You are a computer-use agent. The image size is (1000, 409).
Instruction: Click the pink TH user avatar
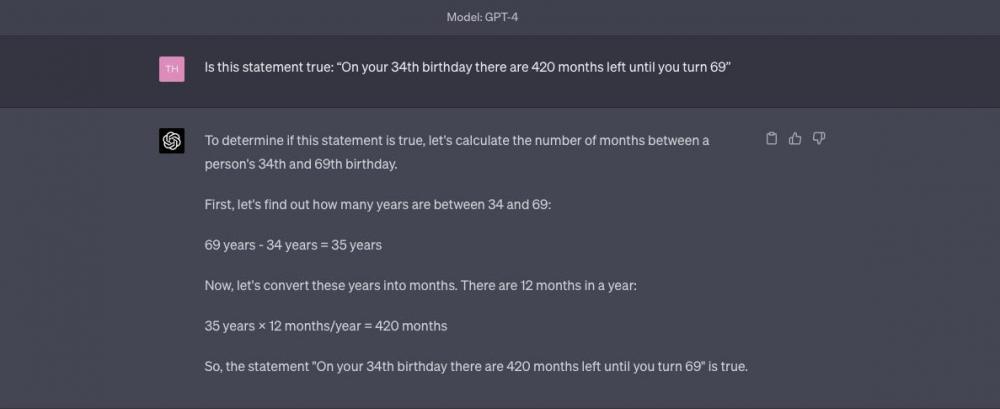pos(172,69)
